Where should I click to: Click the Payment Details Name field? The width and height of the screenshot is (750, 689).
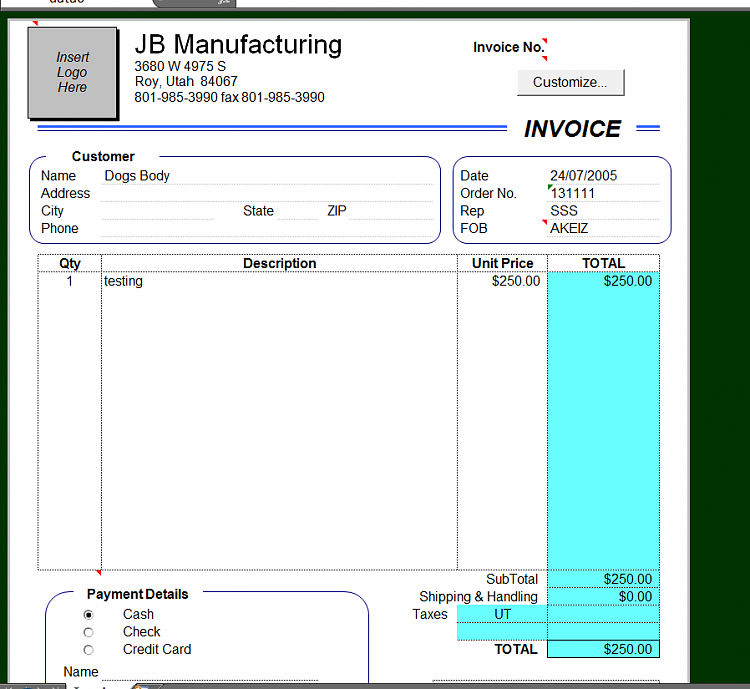[210, 672]
